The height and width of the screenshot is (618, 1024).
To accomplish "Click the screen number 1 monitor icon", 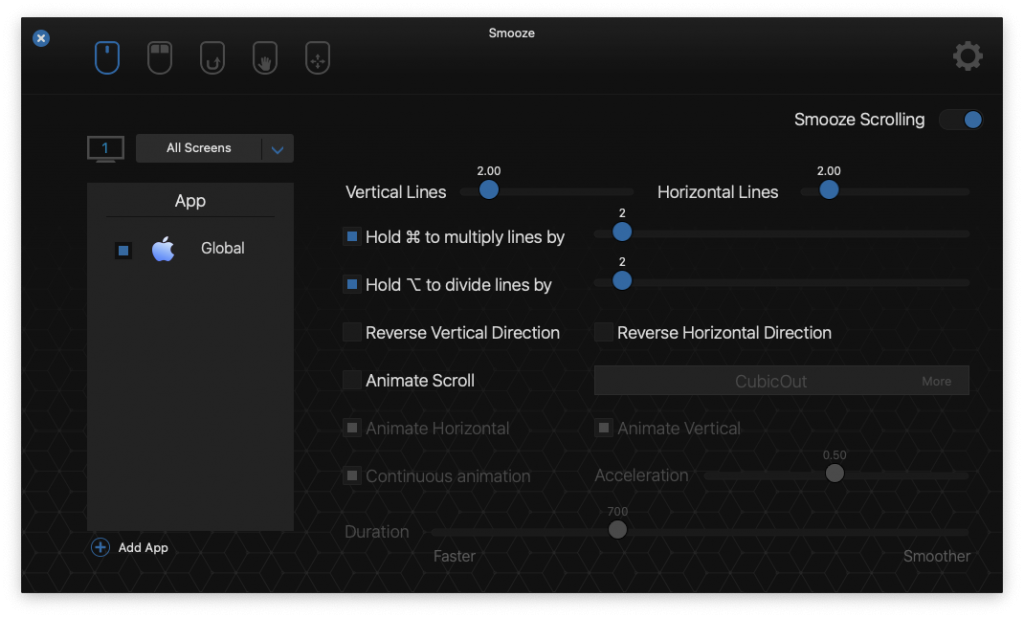I will click(105, 149).
